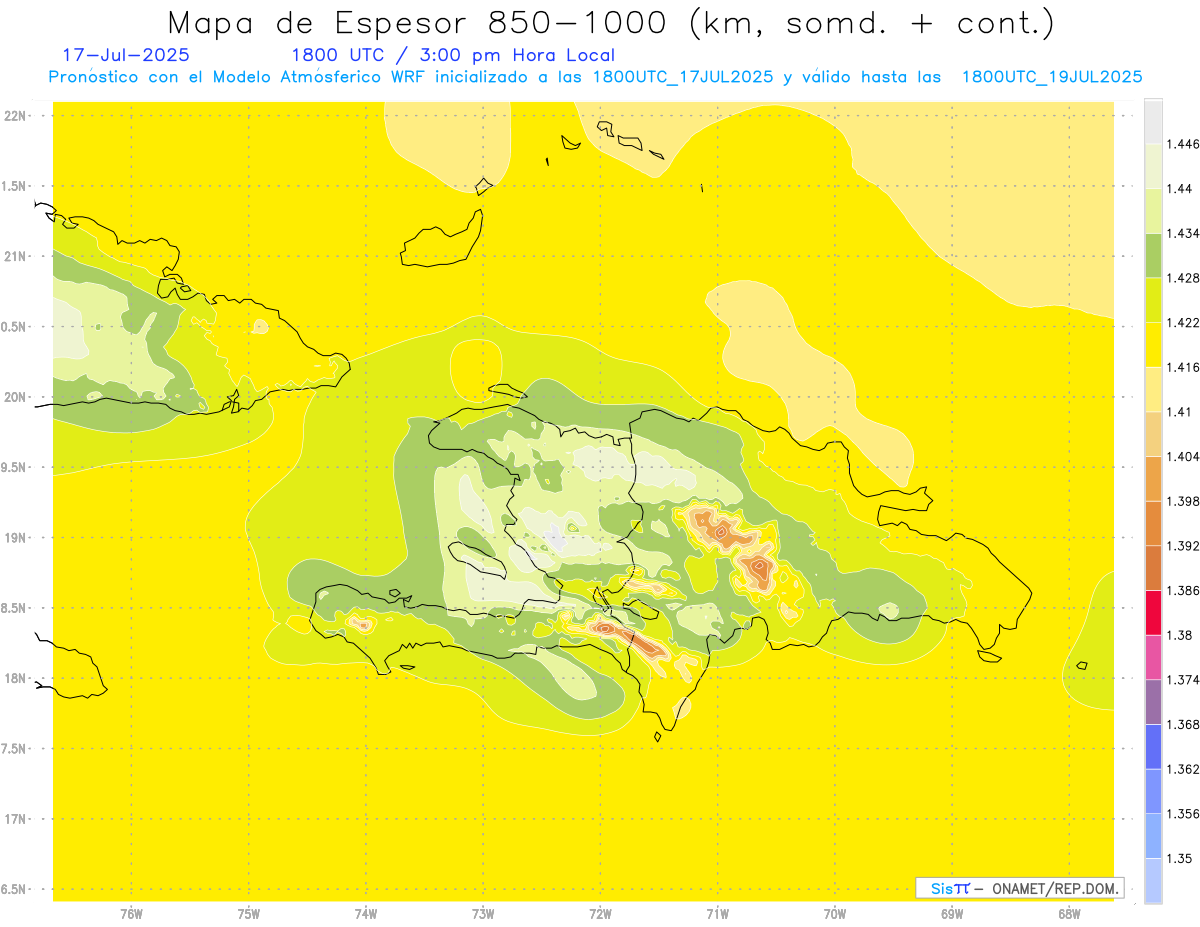Click the orange swatch between 1.398 and 1.404
The height and width of the screenshot is (927, 1200).
click(1153, 478)
